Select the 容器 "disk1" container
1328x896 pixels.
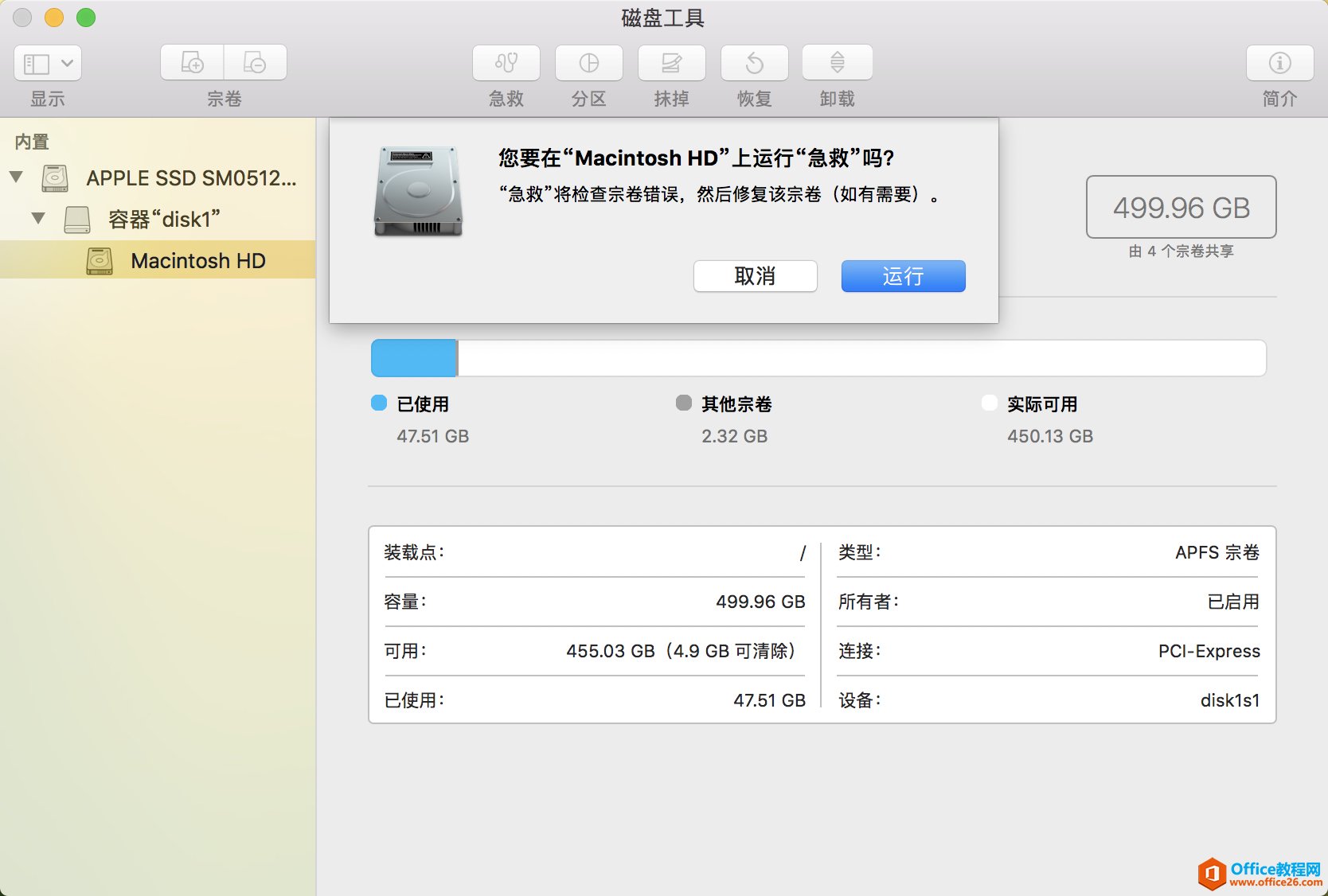[158, 219]
